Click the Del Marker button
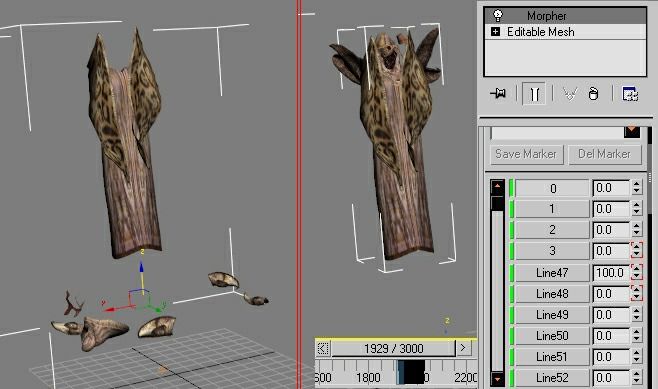 [604, 154]
